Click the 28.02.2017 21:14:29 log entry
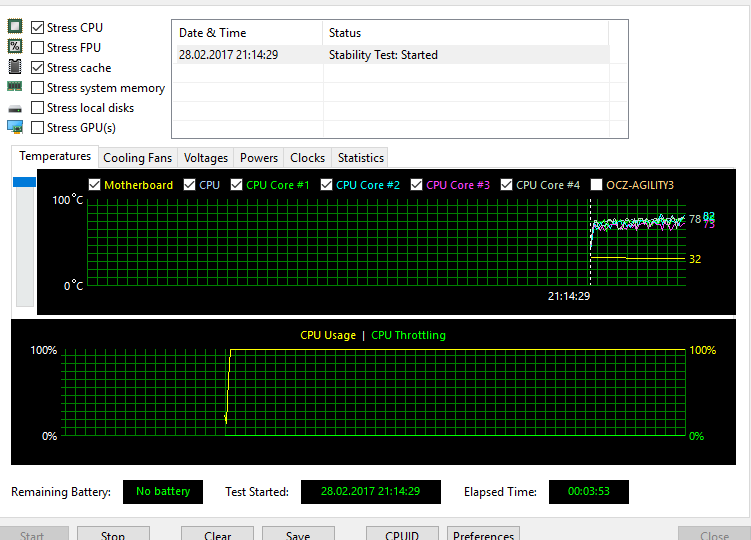The width and height of the screenshot is (751, 540). [228, 55]
